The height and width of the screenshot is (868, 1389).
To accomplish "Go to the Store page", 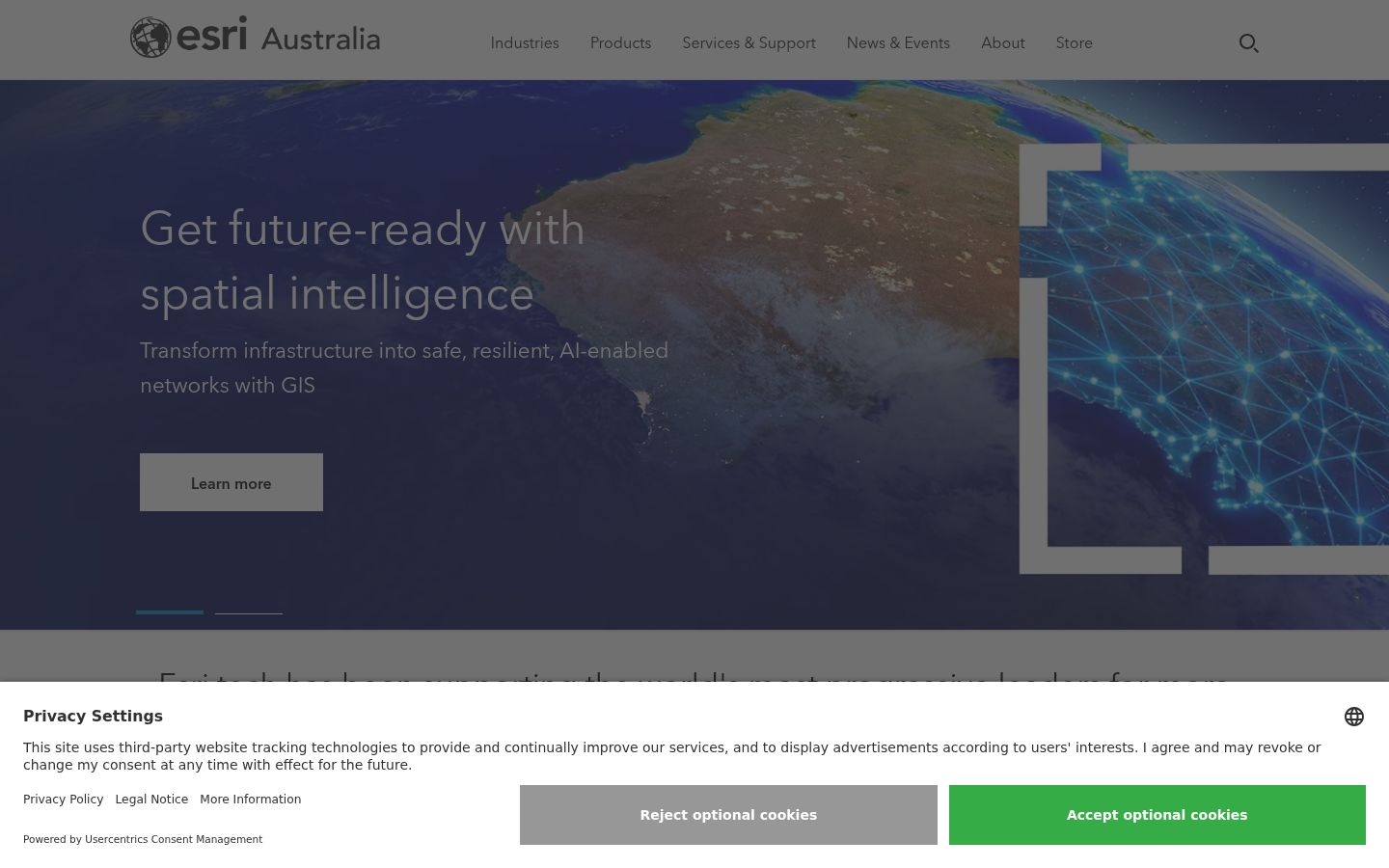I will click(1074, 43).
